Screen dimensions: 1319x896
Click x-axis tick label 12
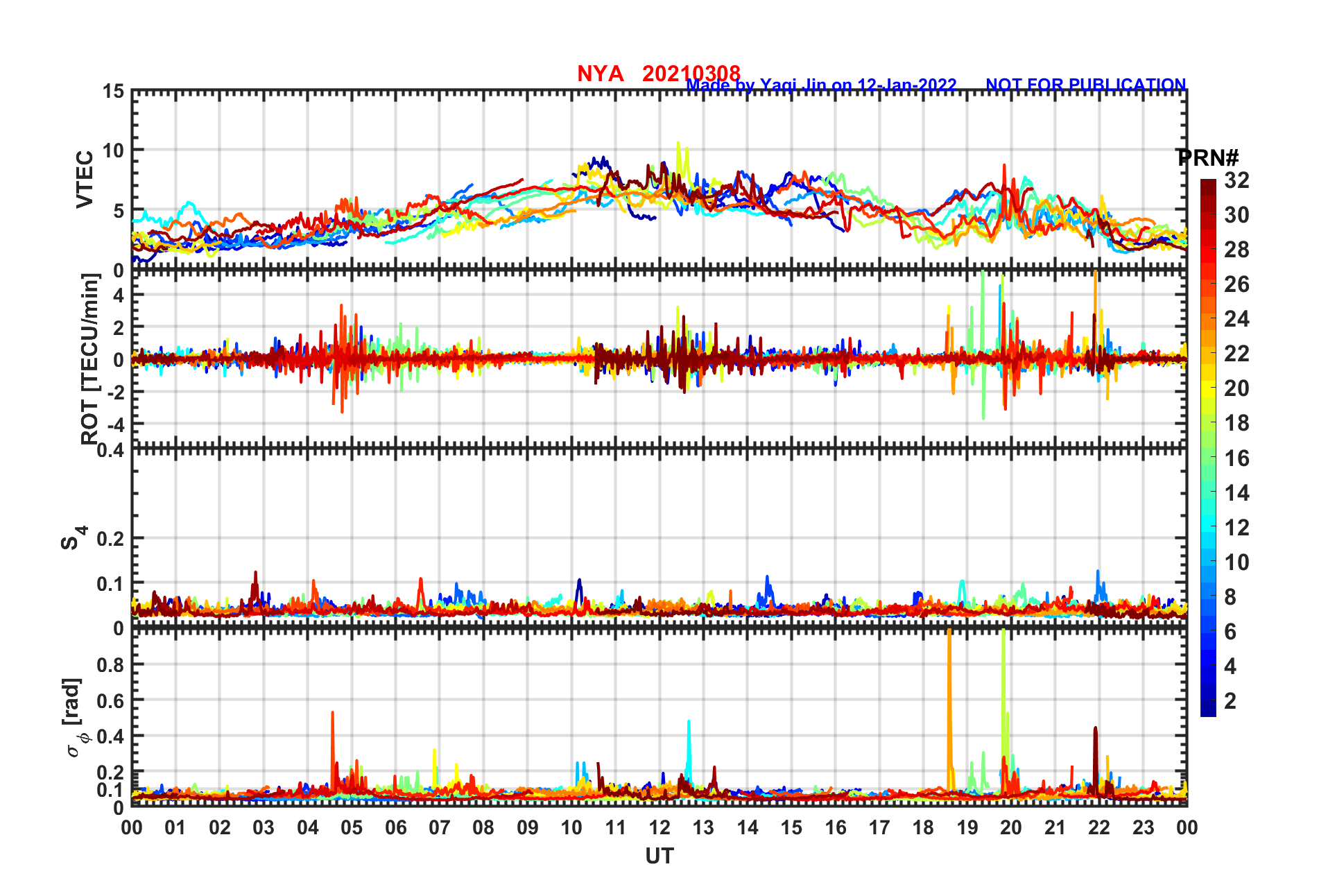(659, 827)
